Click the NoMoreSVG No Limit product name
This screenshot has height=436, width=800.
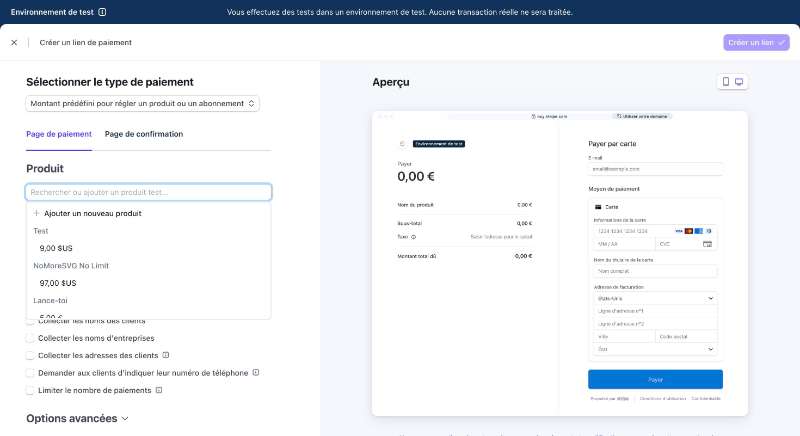[71, 266]
